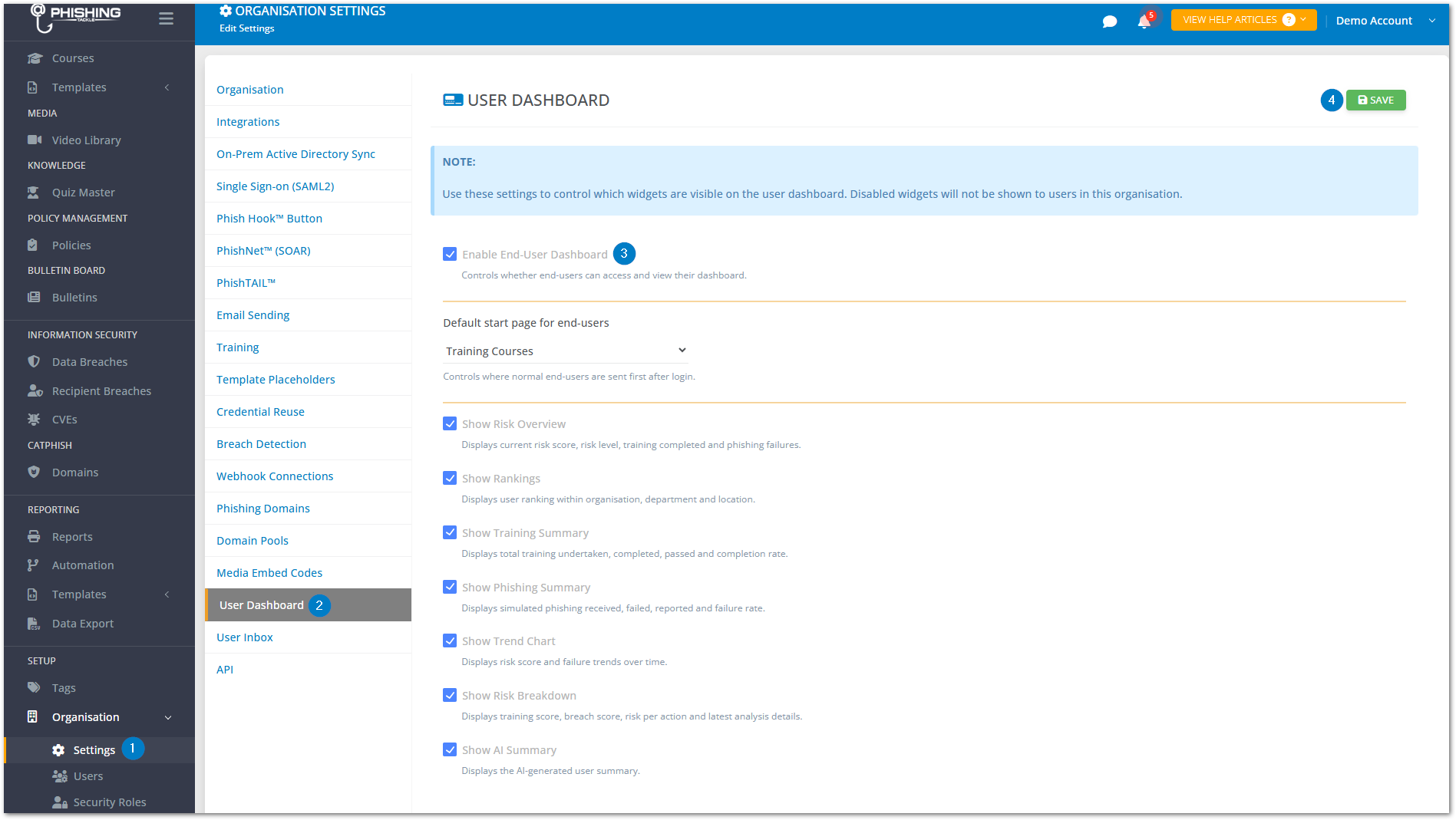Image resolution: width=1456 pixels, height=820 pixels.
Task: Click the Security Roles icon
Action: 60,802
